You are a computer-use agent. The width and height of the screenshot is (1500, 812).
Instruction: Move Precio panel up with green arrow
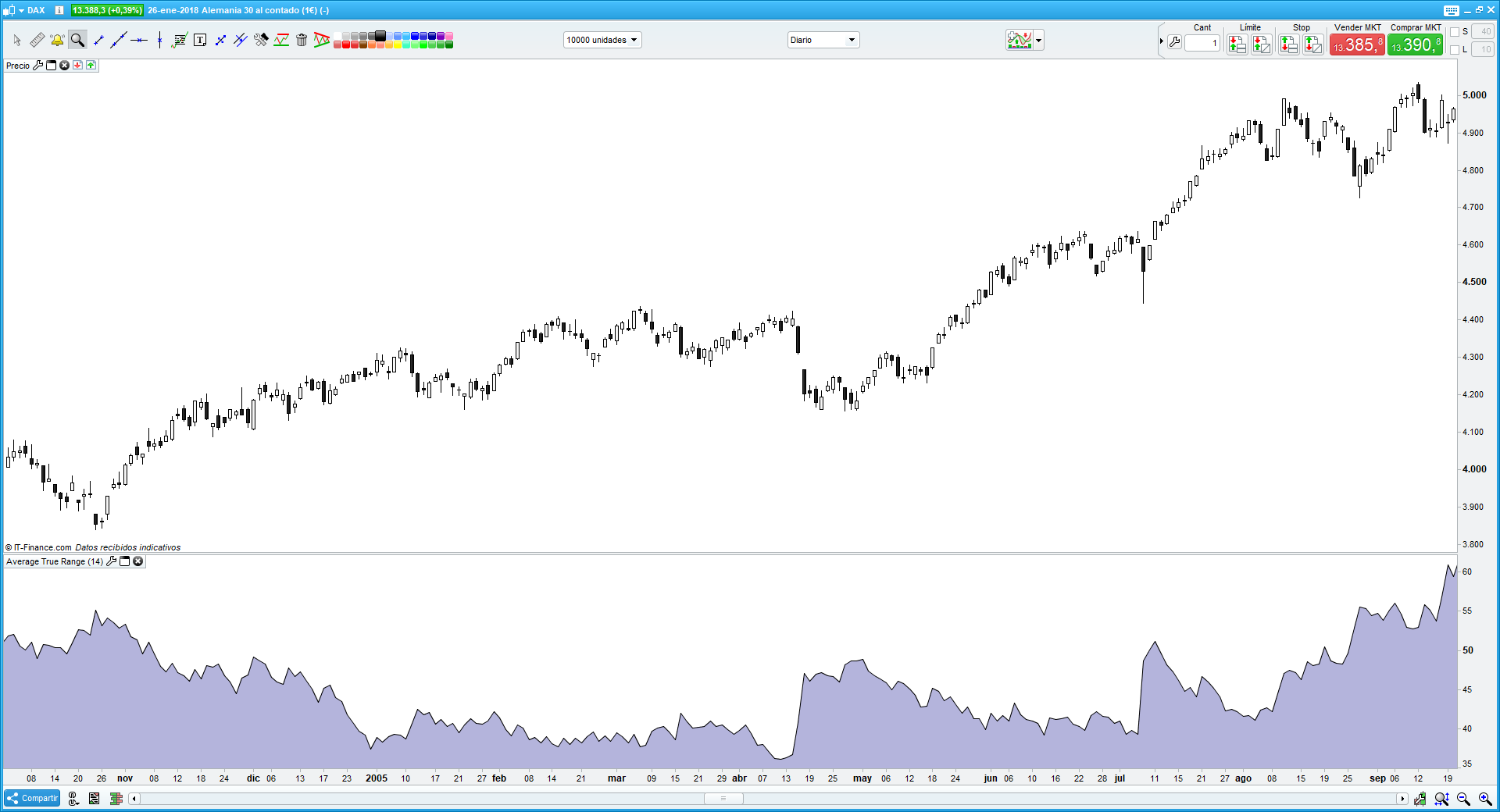coord(91,66)
